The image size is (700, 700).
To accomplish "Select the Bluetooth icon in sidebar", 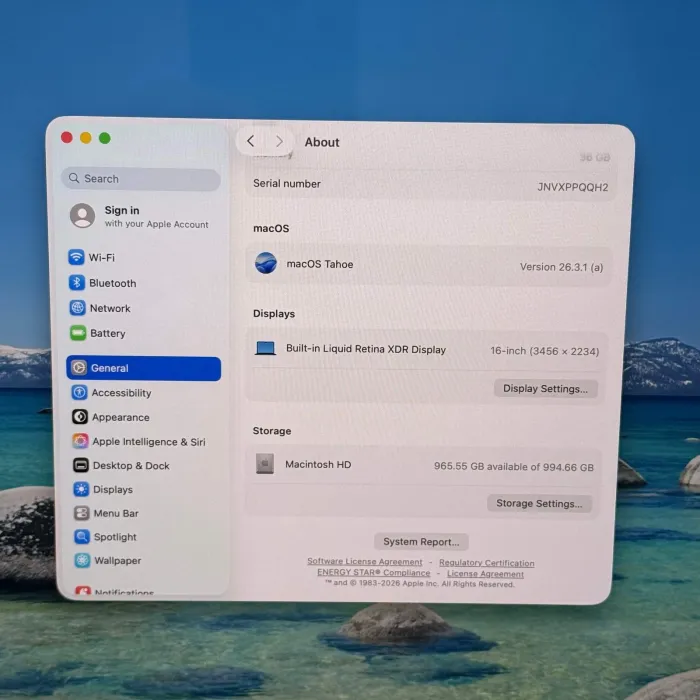I will click(76, 283).
